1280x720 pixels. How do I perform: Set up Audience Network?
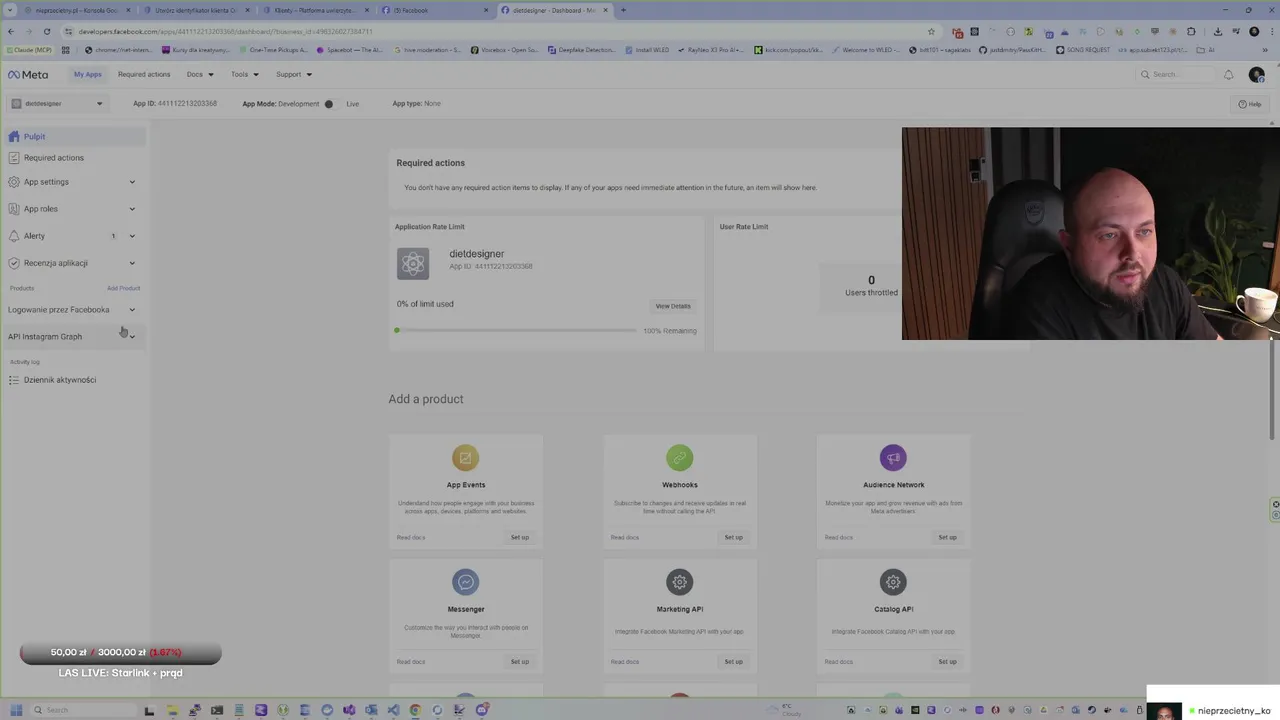click(x=947, y=537)
